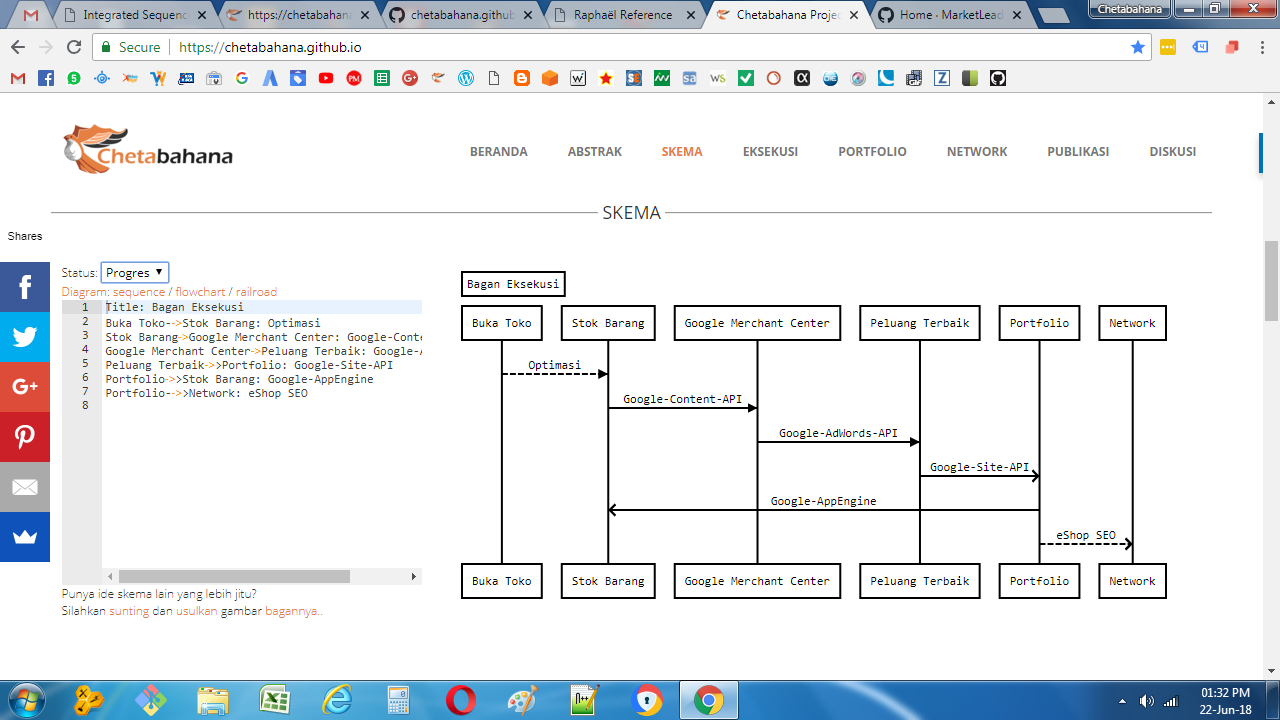
Task: Go to ABSTRAK menu item
Action: point(595,152)
